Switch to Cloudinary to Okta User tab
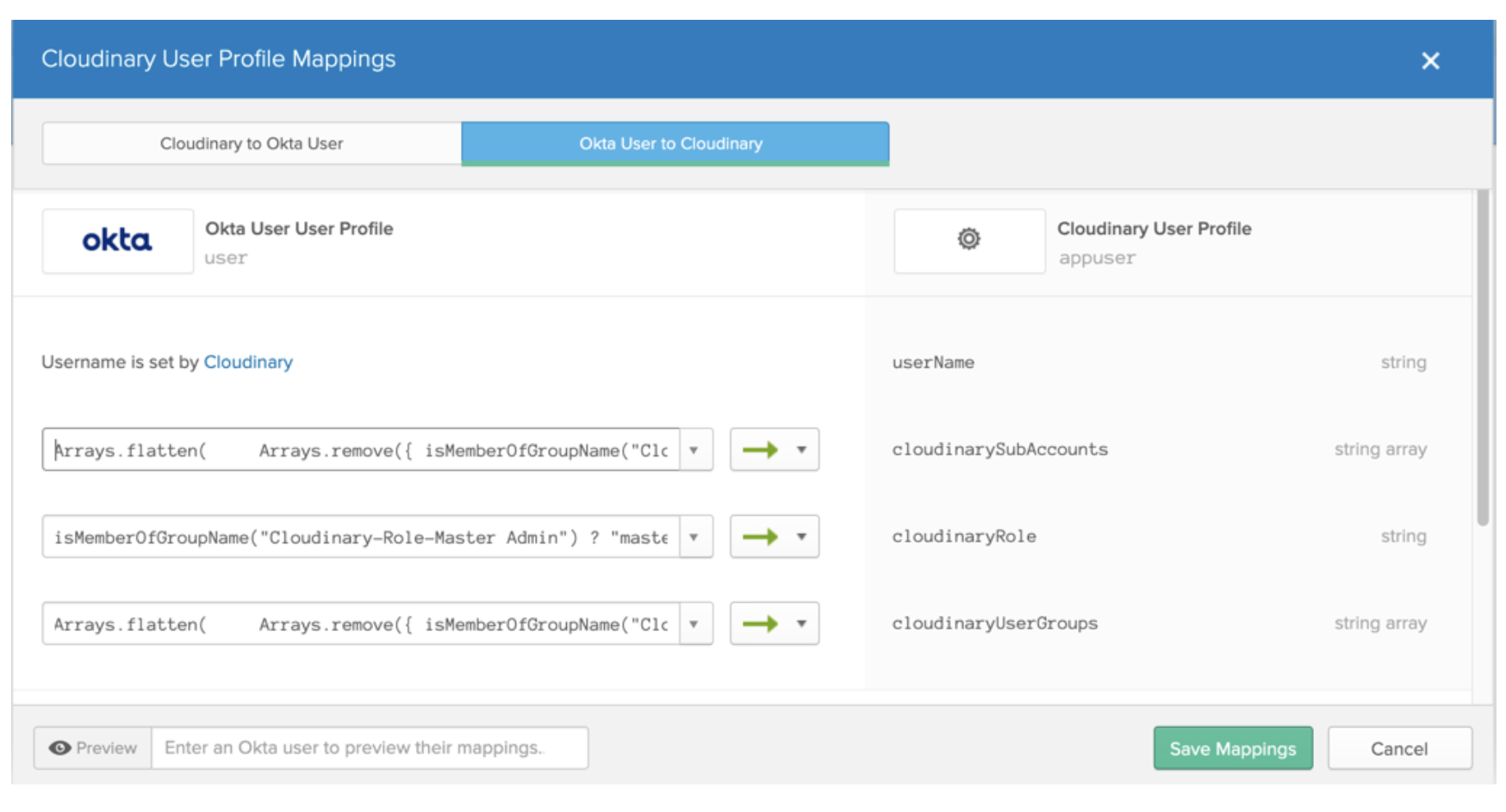 [x=252, y=144]
